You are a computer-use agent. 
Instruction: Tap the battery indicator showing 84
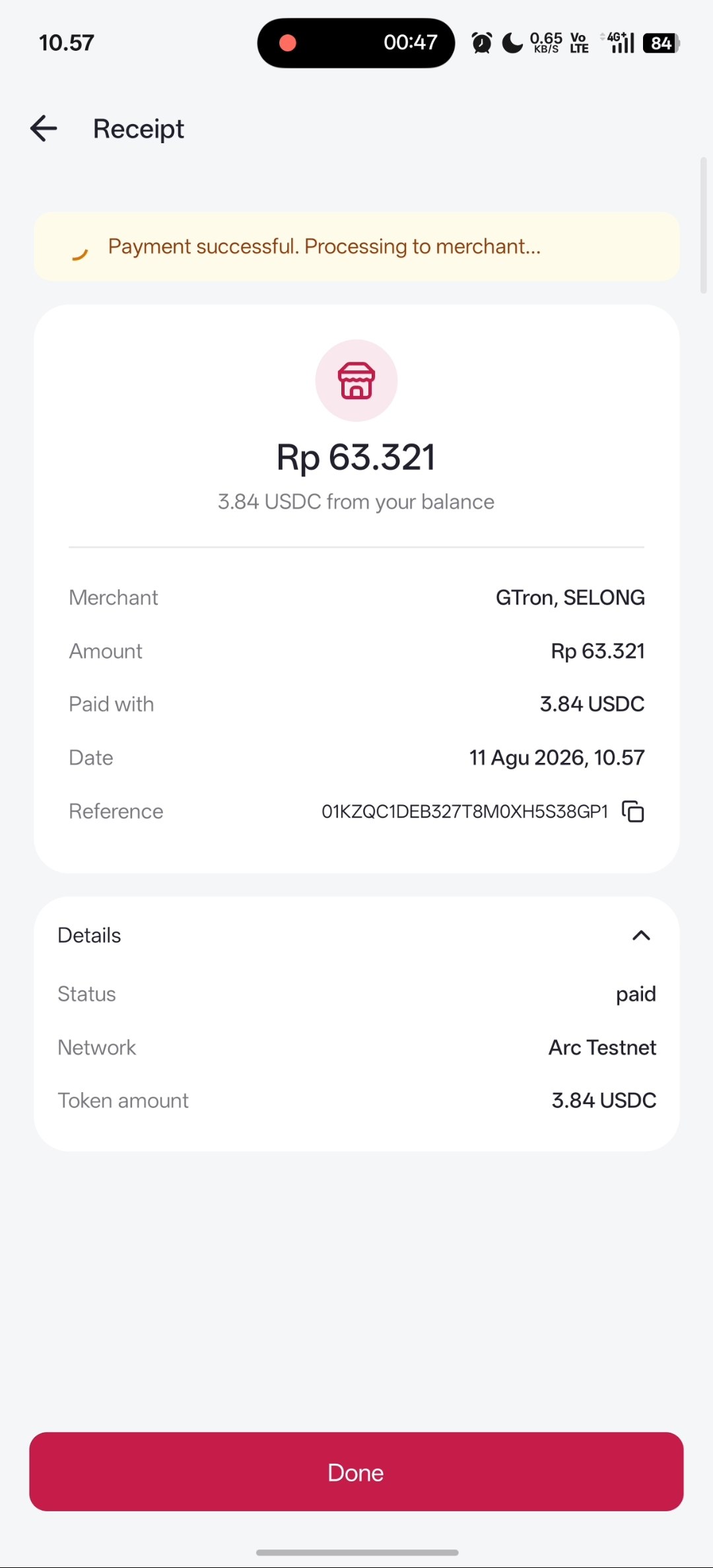point(662,43)
